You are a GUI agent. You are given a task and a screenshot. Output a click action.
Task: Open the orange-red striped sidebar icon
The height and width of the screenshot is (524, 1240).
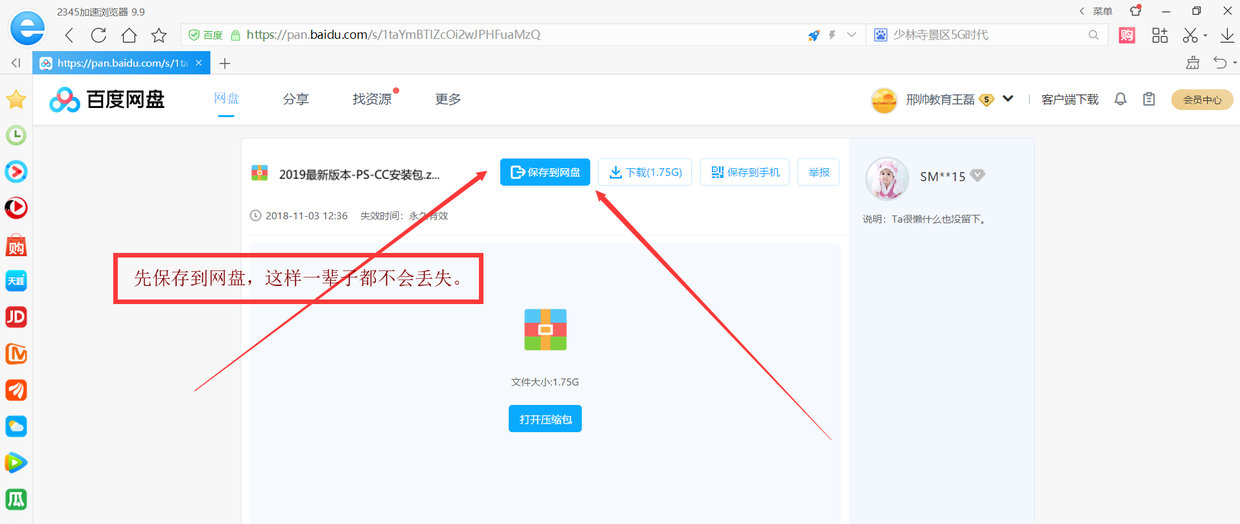tap(16, 390)
